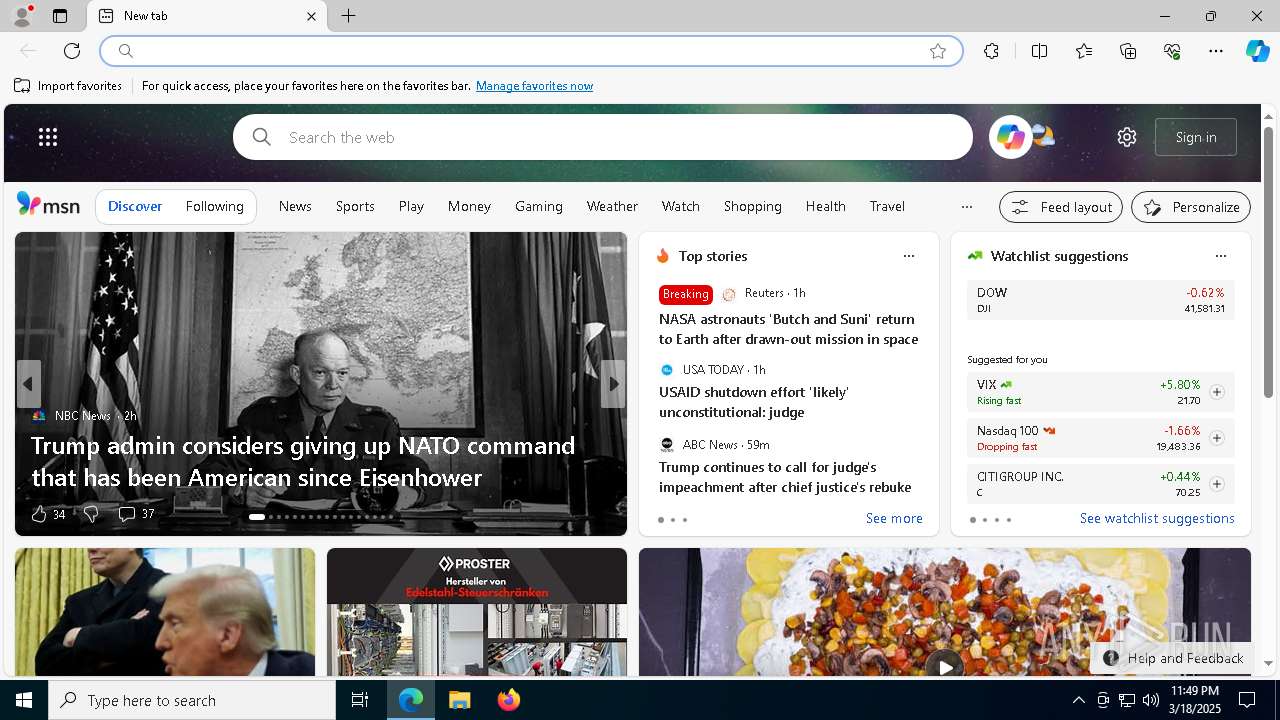Open Task View on taskbar
1280x720 pixels.
tap(360, 700)
